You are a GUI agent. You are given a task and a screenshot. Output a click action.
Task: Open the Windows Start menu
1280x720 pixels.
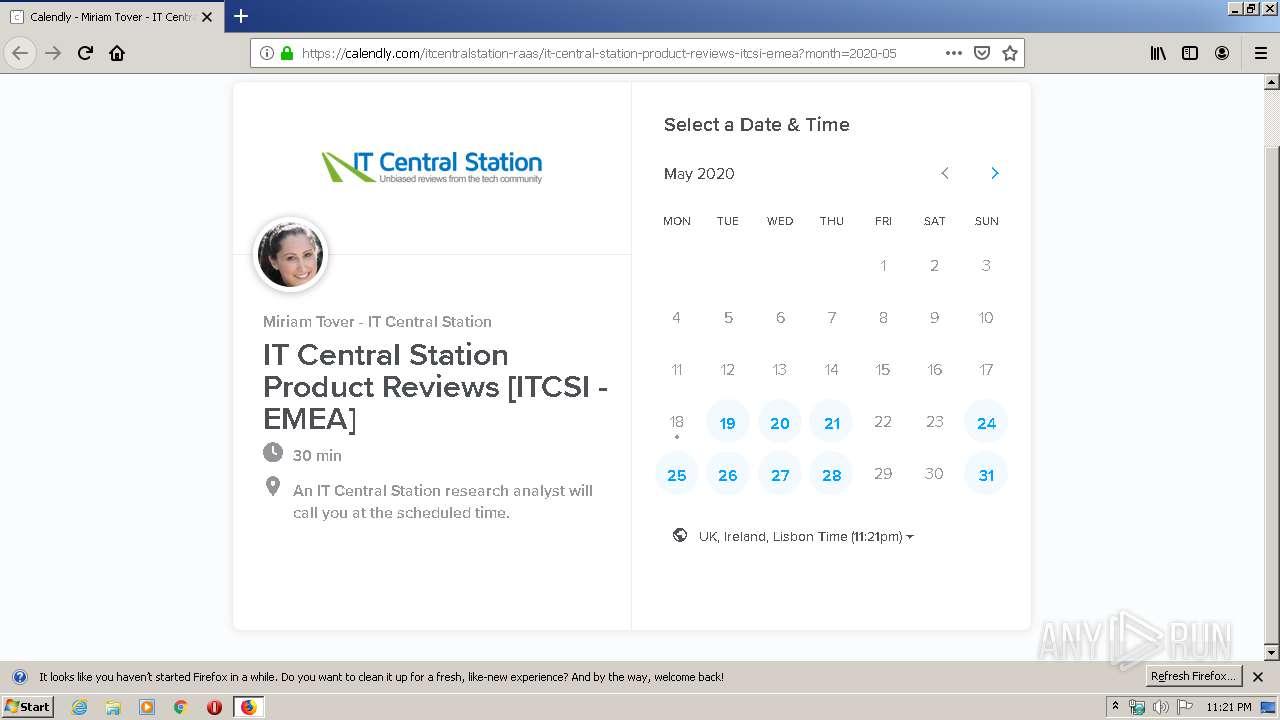pos(27,706)
